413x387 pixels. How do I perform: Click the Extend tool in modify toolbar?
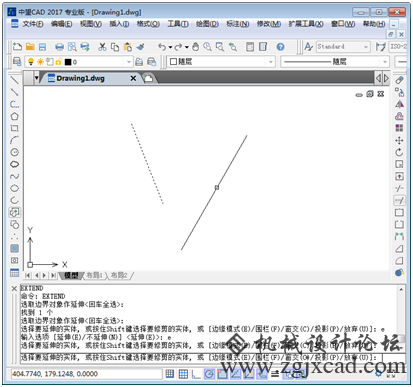pyautogui.click(x=399, y=200)
